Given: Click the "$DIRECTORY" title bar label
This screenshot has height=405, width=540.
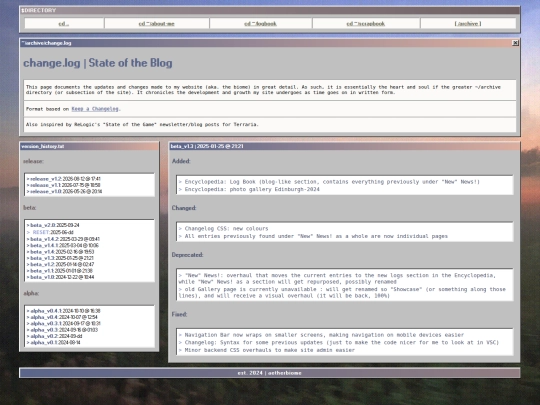Looking at the screenshot, I should (39, 10).
